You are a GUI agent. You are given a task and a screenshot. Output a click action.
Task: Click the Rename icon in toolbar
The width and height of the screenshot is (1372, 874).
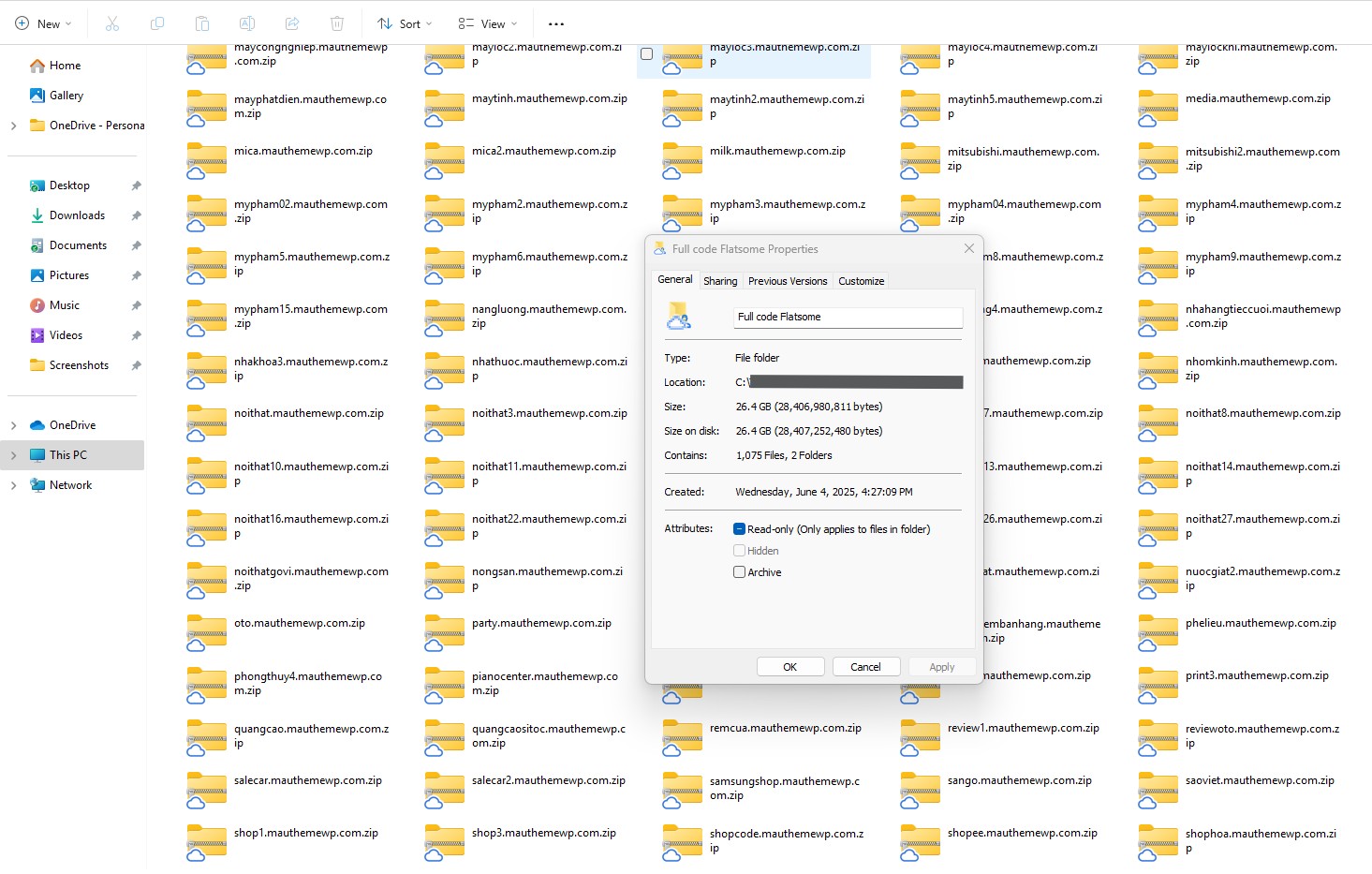[x=247, y=23]
